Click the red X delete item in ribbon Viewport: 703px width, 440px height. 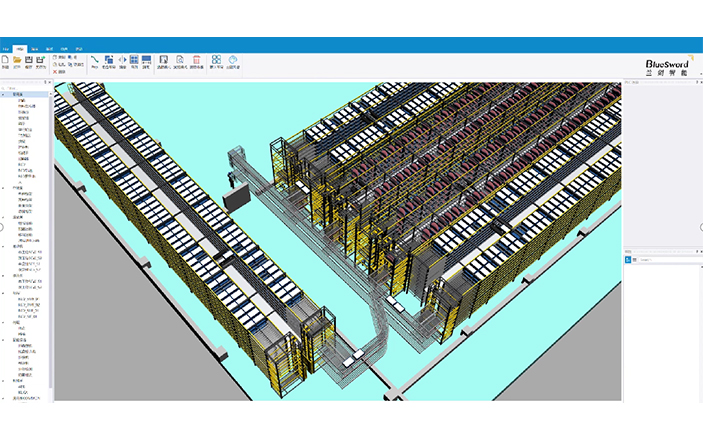[56, 72]
